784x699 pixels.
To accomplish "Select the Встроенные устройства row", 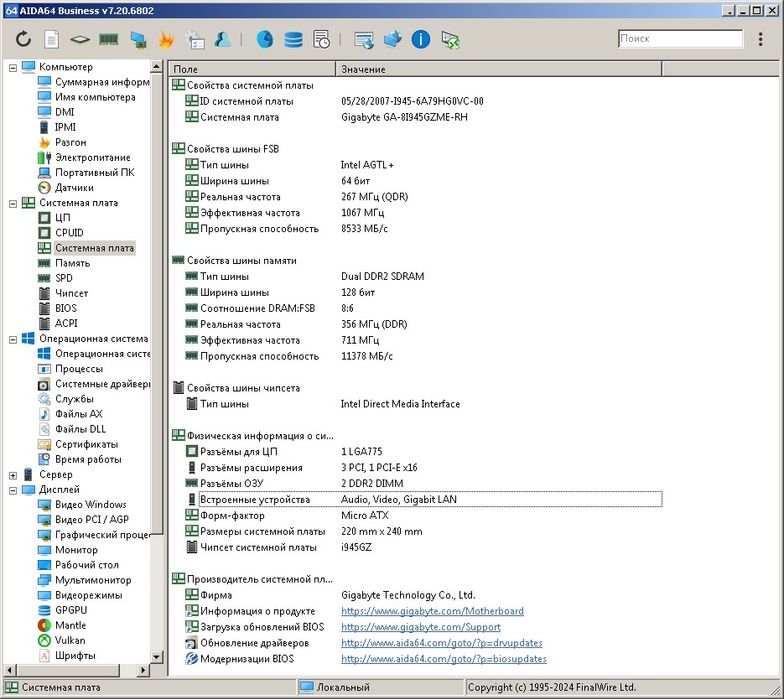I will [x=430, y=499].
